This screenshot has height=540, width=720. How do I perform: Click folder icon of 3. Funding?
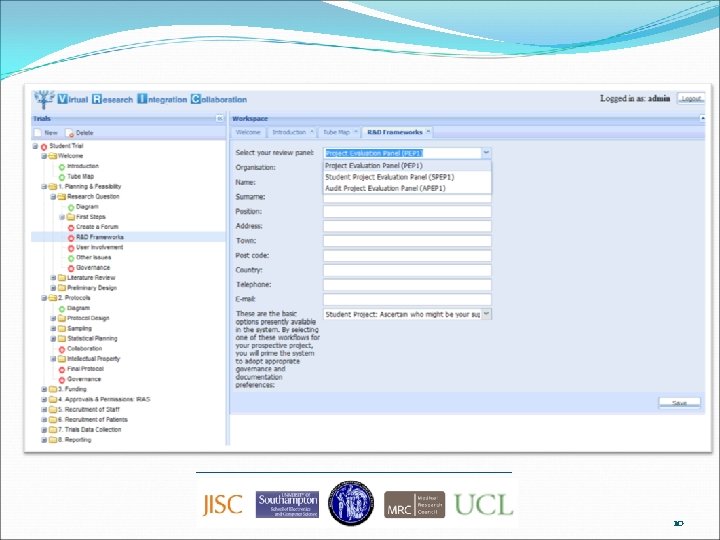point(53,389)
